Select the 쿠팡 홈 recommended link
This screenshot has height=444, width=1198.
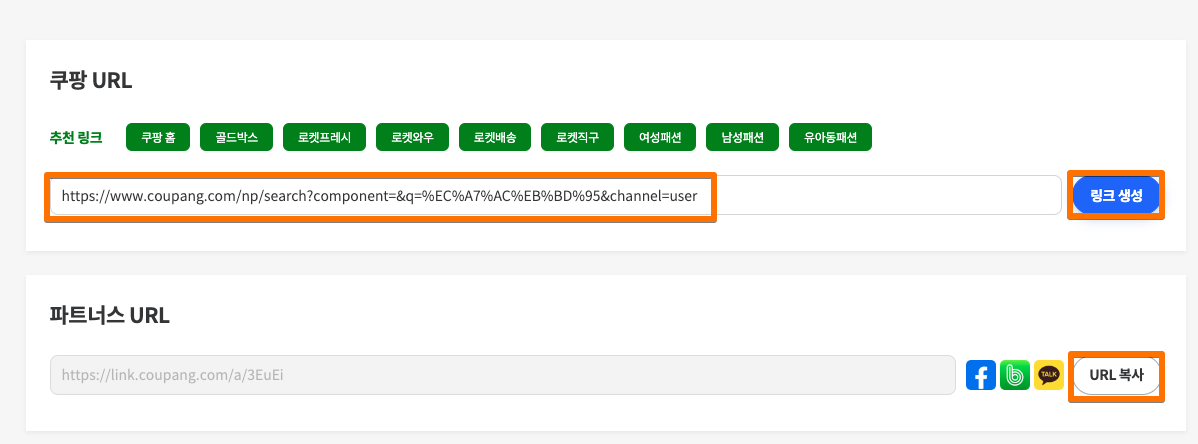point(158,138)
